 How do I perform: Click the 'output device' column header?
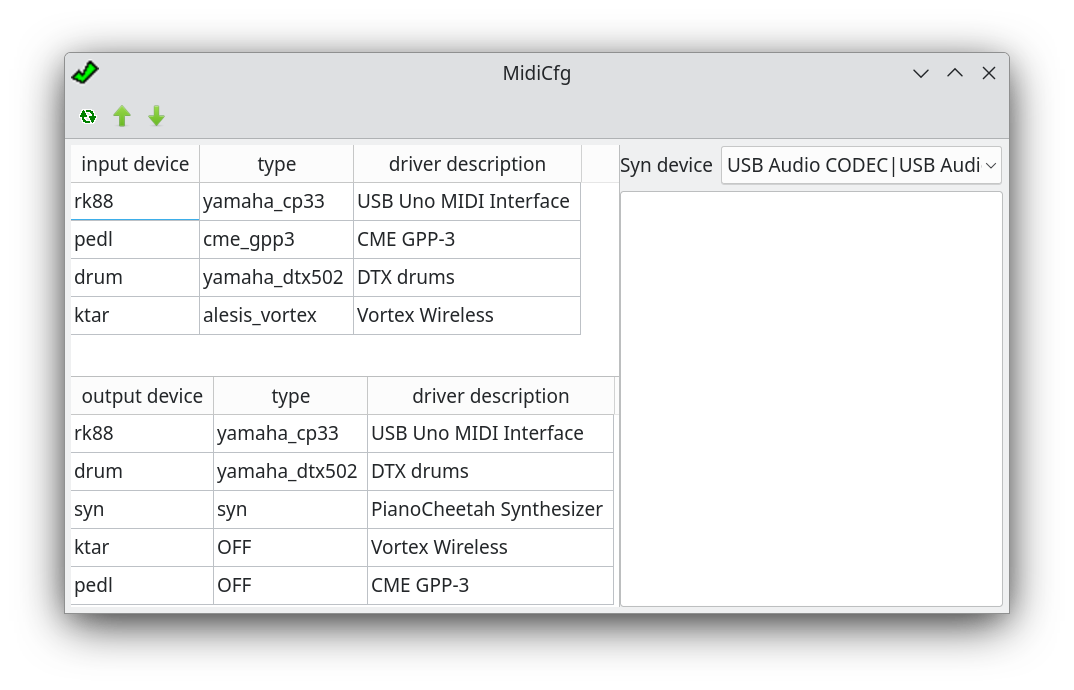142,396
